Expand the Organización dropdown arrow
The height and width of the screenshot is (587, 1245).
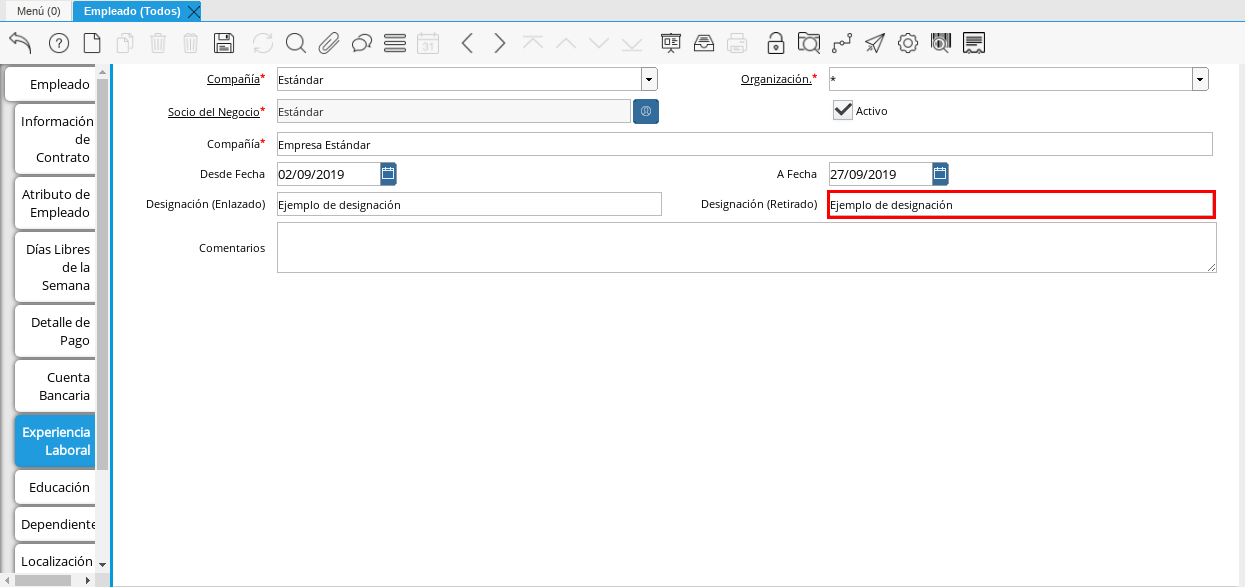1200,79
